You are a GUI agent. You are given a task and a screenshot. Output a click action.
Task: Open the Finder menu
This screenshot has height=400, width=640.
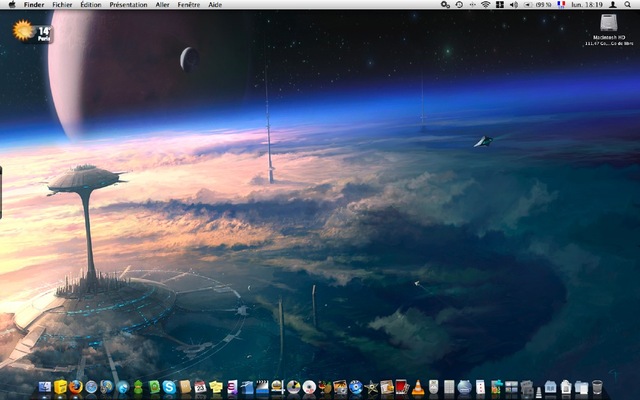tap(34, 5)
